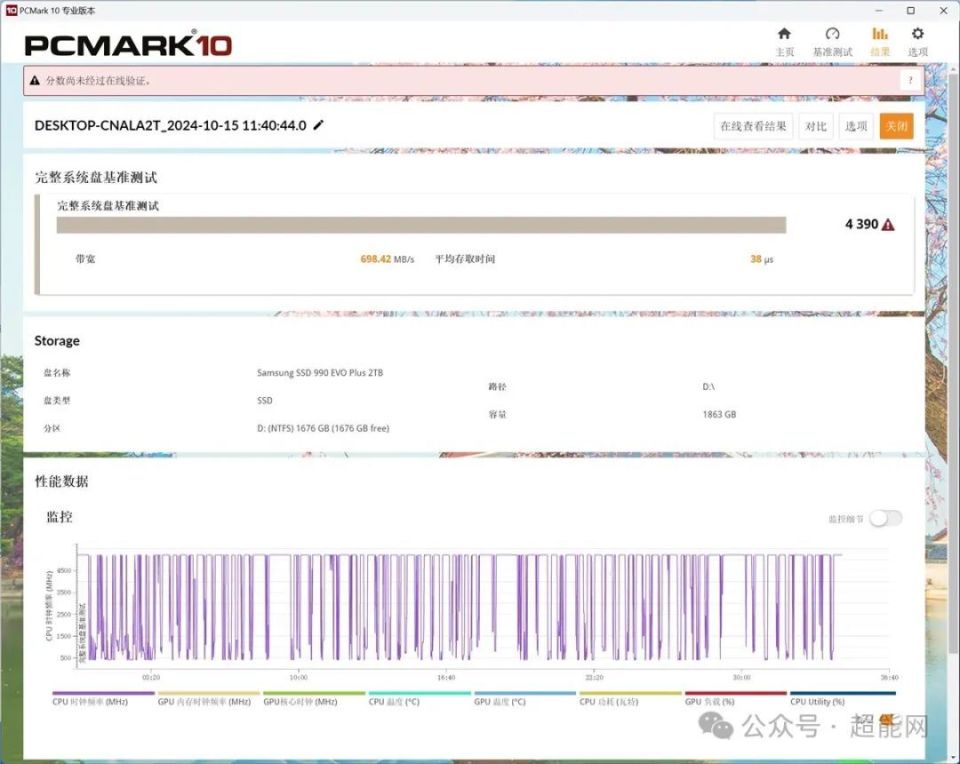Click the bandwidth value 698.42 MB/s
The image size is (960, 764).
pyautogui.click(x=387, y=259)
